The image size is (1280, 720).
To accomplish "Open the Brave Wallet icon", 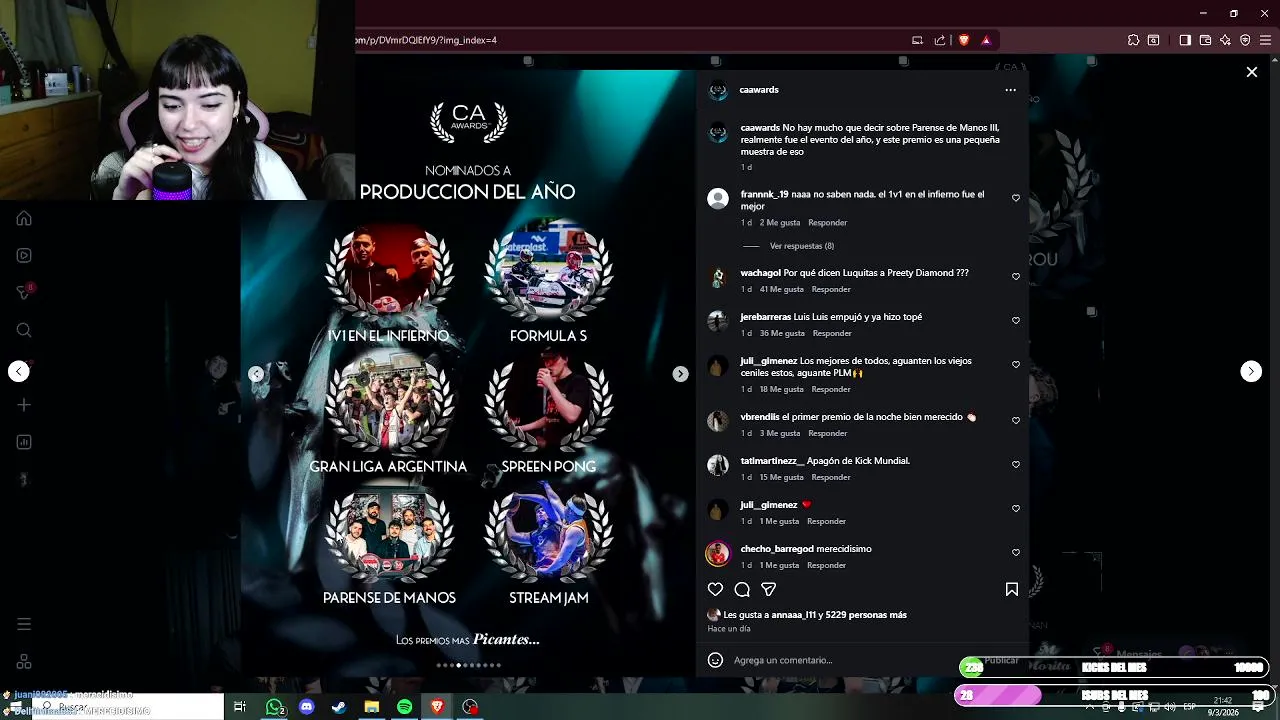I will 1205,40.
